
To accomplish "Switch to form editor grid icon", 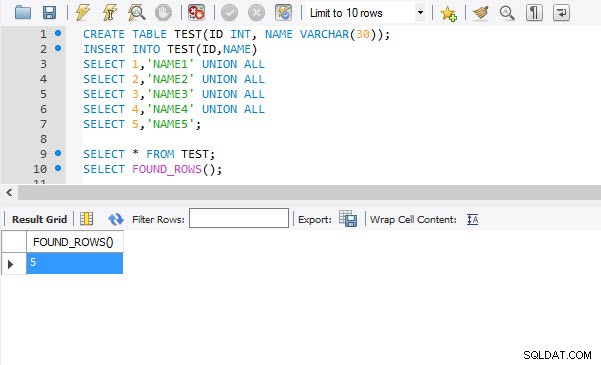I will 87,219.
